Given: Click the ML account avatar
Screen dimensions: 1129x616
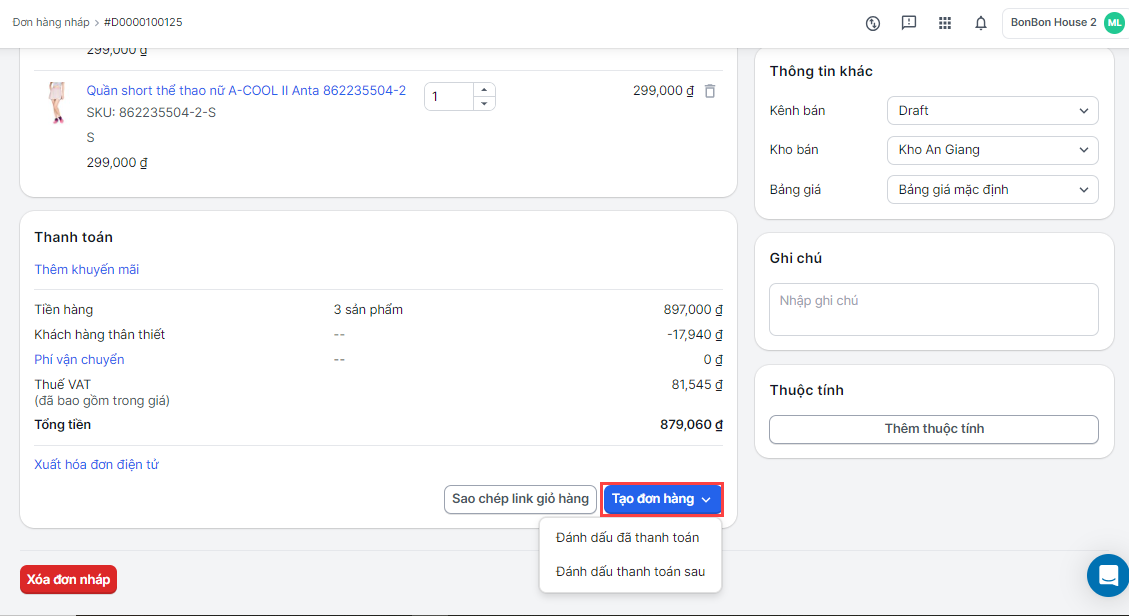Looking at the screenshot, I should tap(1114, 23).
